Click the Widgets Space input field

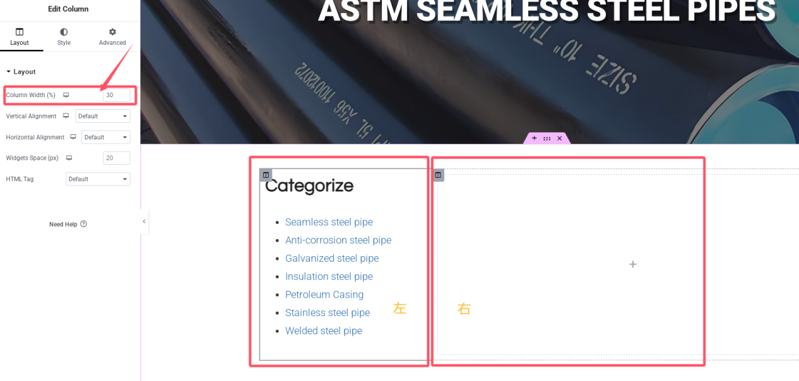(117, 158)
